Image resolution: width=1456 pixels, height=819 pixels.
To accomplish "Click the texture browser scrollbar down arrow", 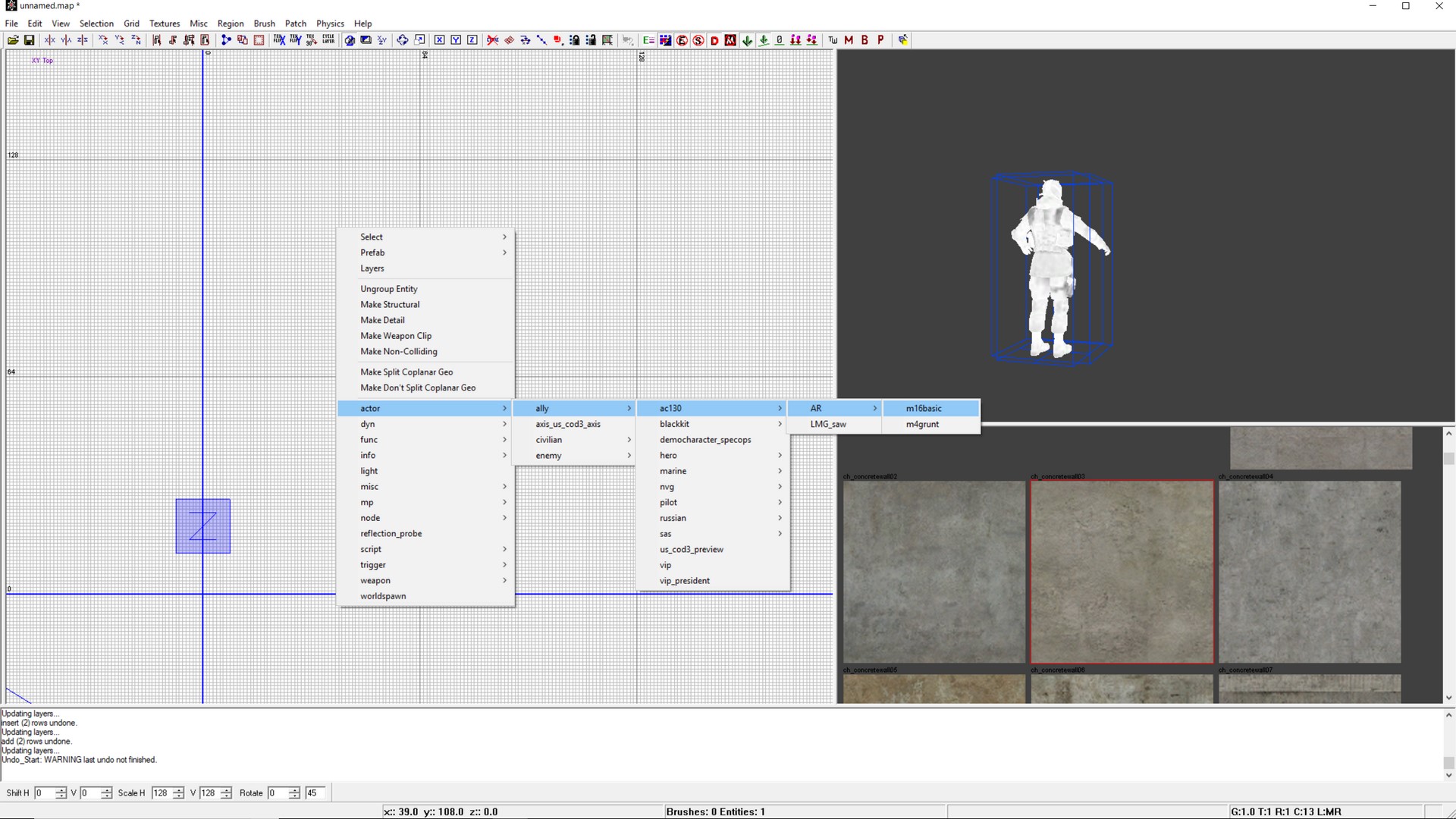I will [1448, 698].
